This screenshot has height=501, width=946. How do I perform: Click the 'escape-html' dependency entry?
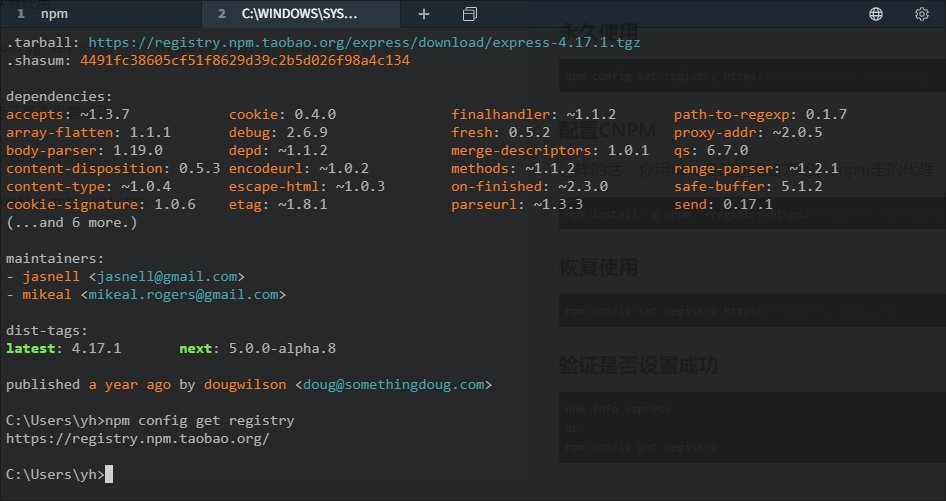coord(307,187)
